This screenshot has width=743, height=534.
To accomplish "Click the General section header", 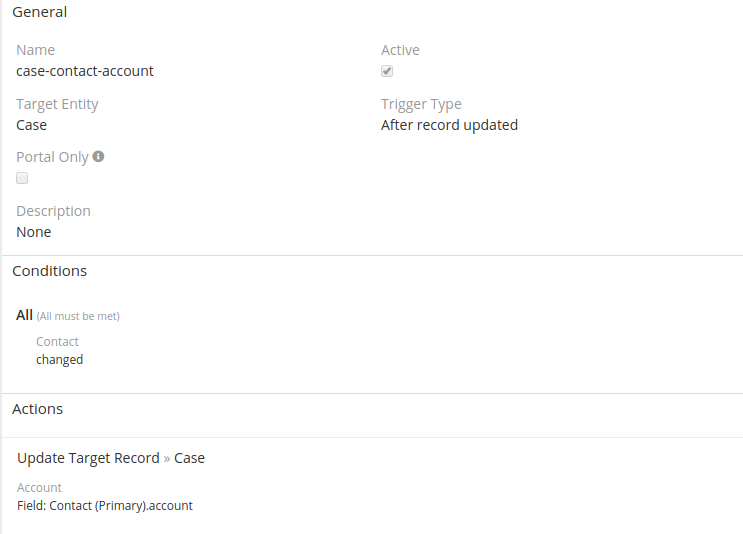I will 40,13.
